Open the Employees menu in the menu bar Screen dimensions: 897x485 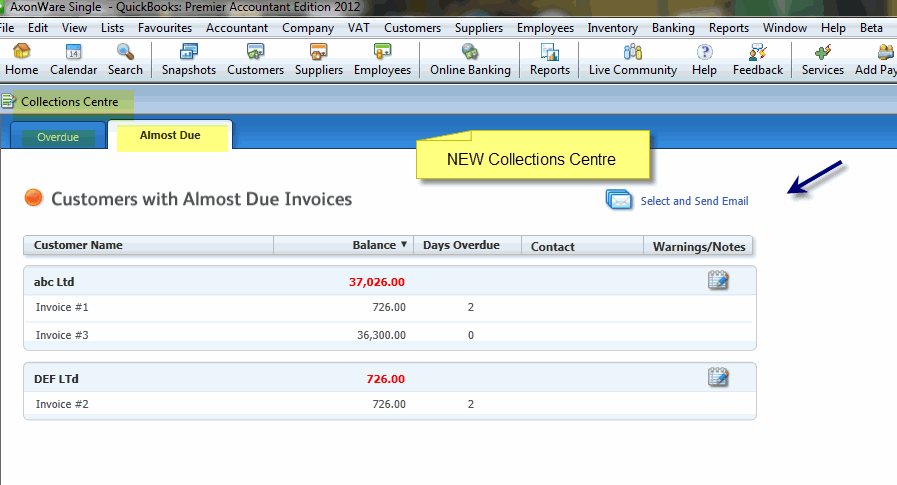point(545,27)
